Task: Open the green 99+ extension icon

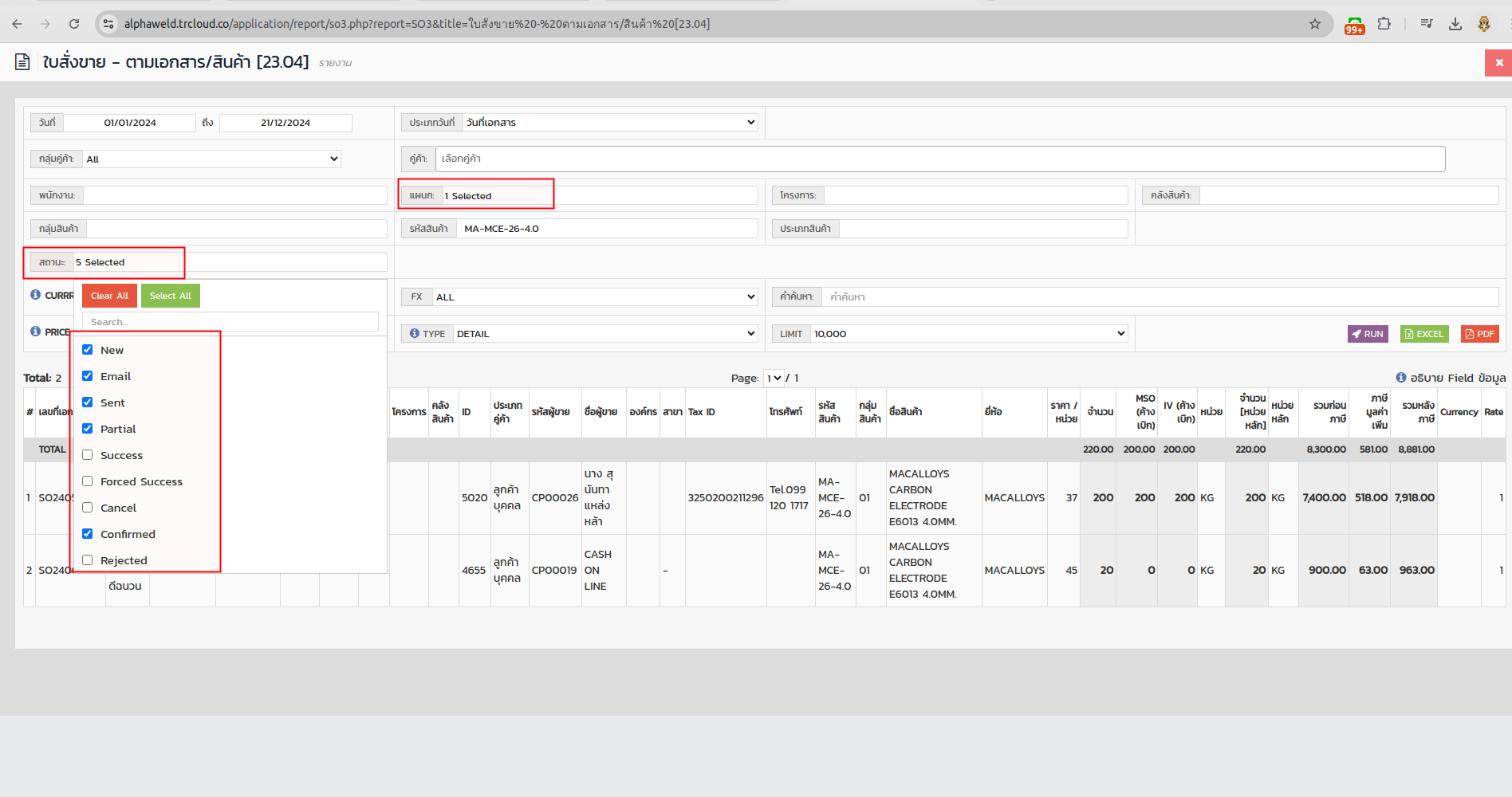Action: coord(1354,25)
